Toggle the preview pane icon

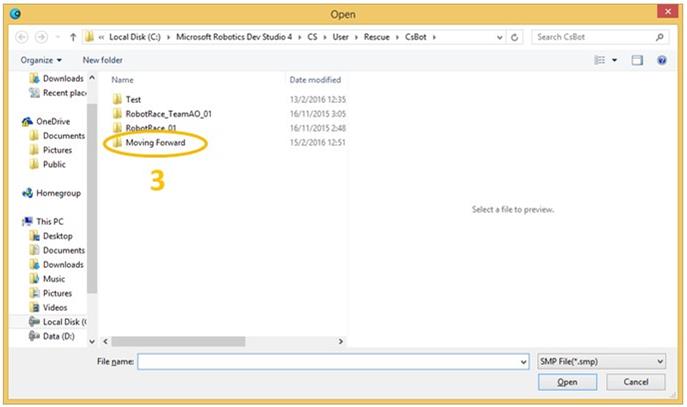637,60
